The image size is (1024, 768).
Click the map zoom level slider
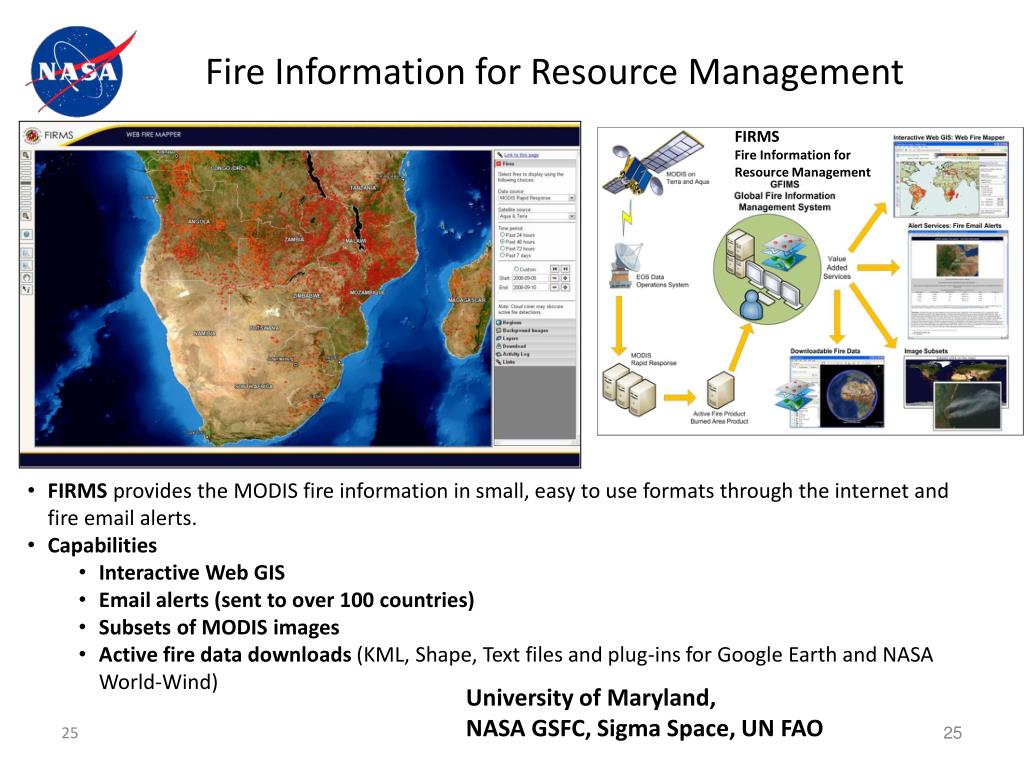tap(26, 185)
